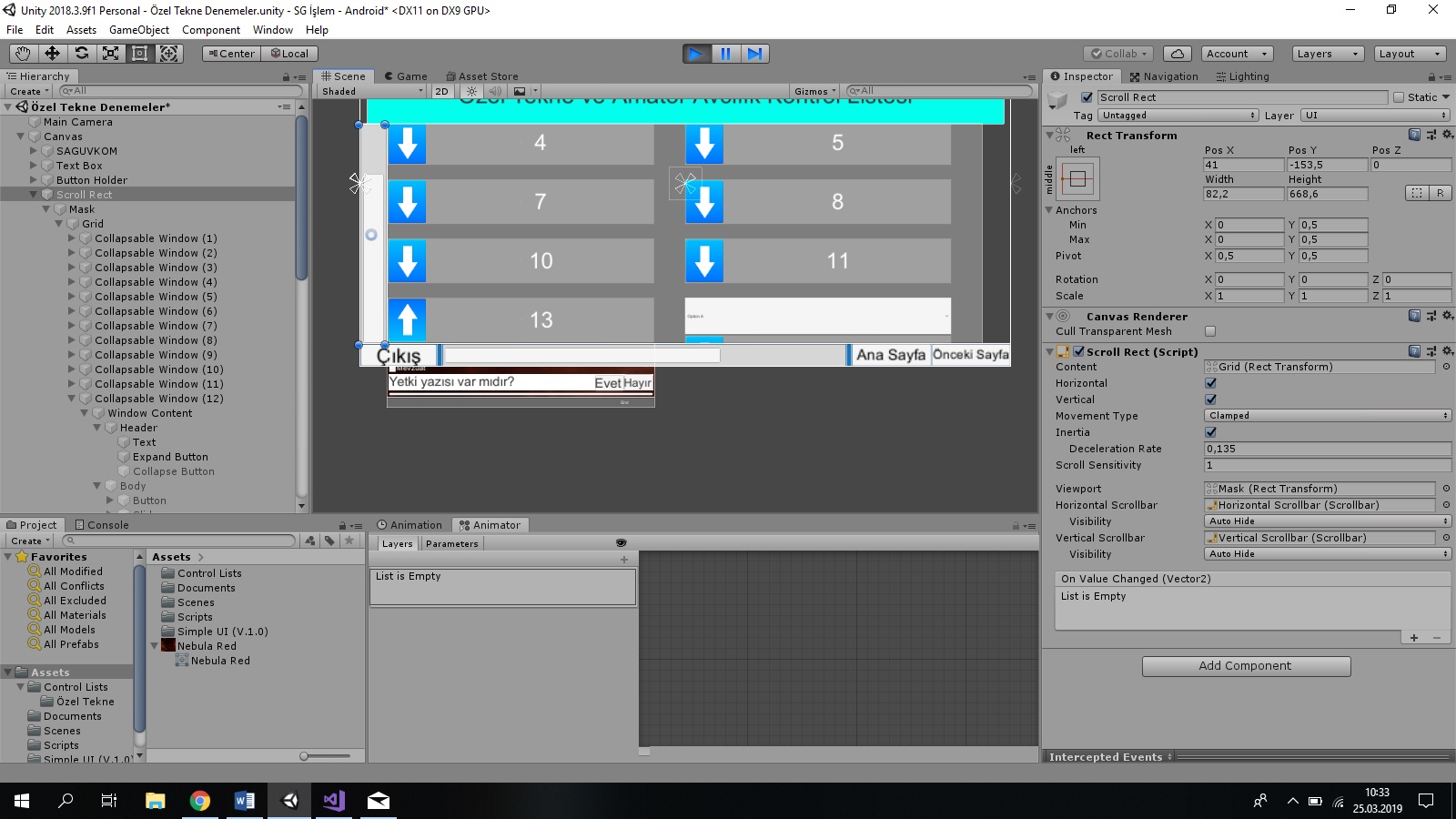Open the Component menu
The image size is (1456, 819).
tap(211, 30)
